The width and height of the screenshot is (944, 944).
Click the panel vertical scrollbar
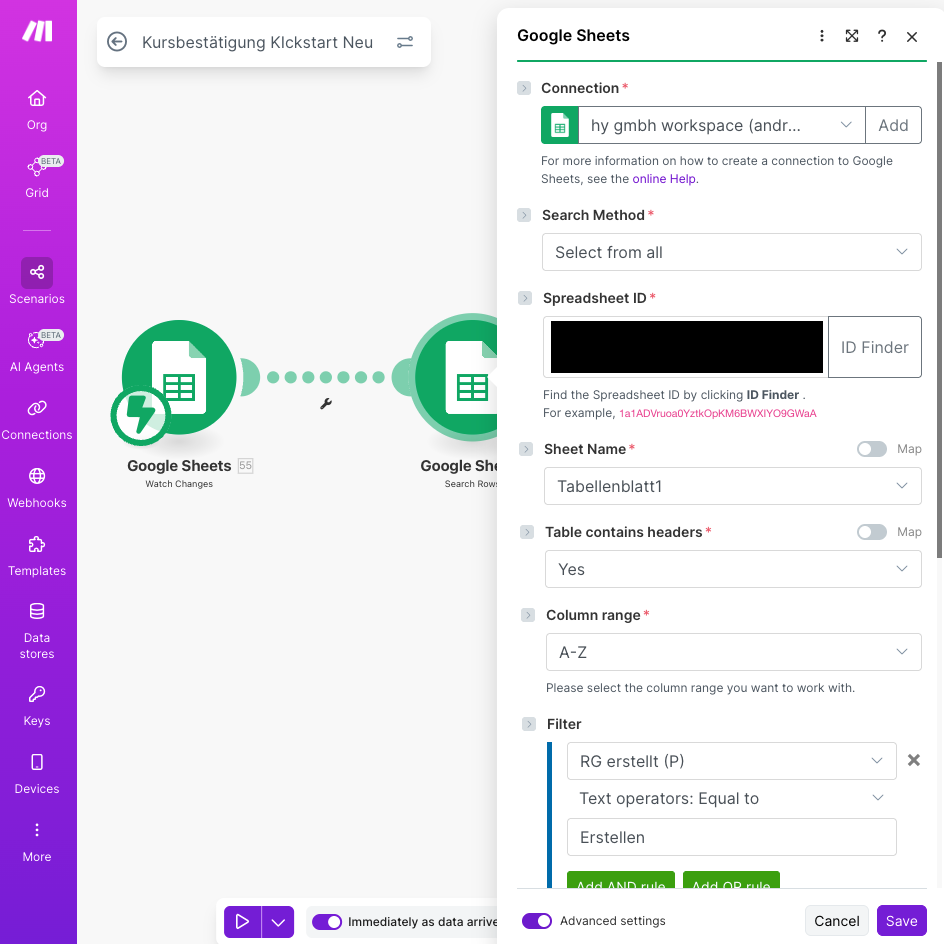[x=939, y=310]
